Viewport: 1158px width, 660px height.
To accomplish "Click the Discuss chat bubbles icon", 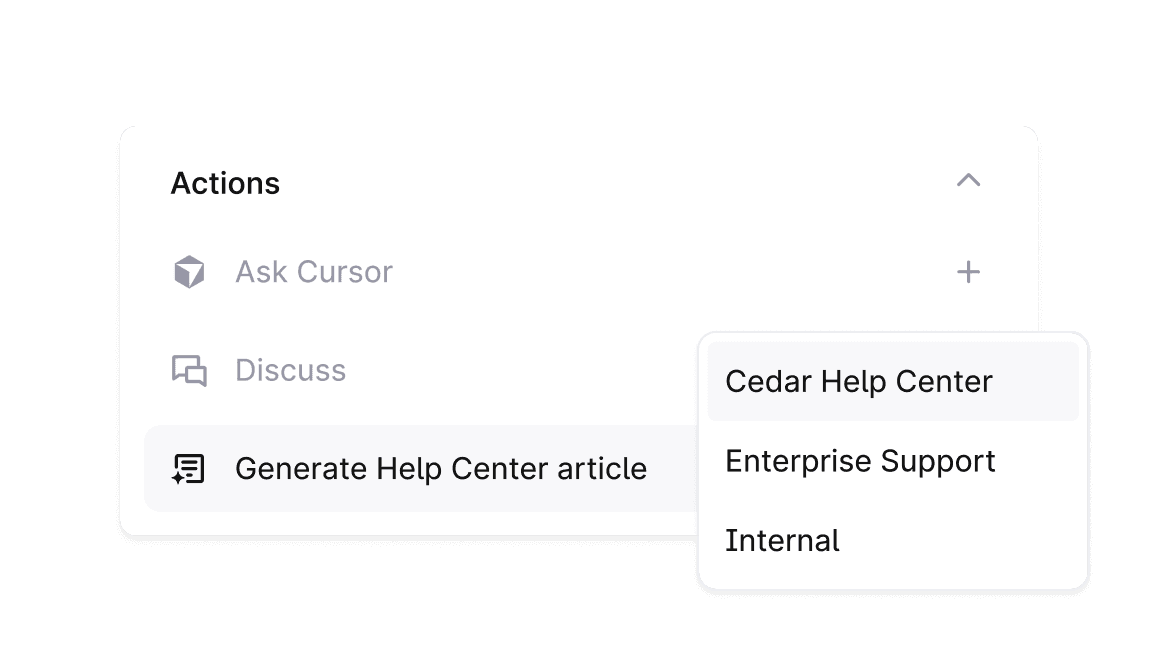I will 189,370.
